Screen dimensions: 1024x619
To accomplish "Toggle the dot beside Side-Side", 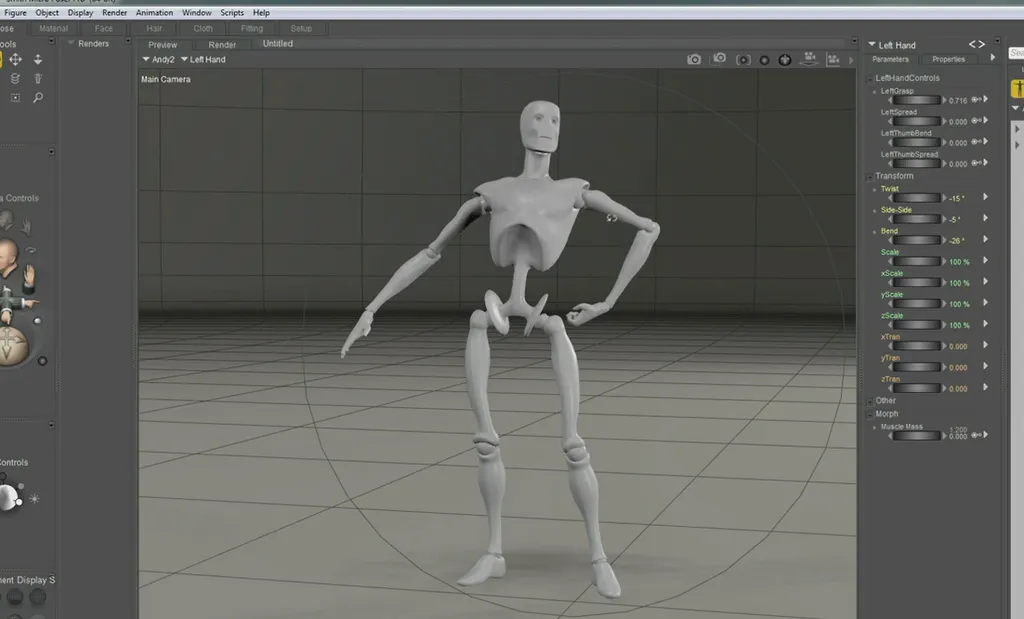I will pyautogui.click(x=874, y=211).
